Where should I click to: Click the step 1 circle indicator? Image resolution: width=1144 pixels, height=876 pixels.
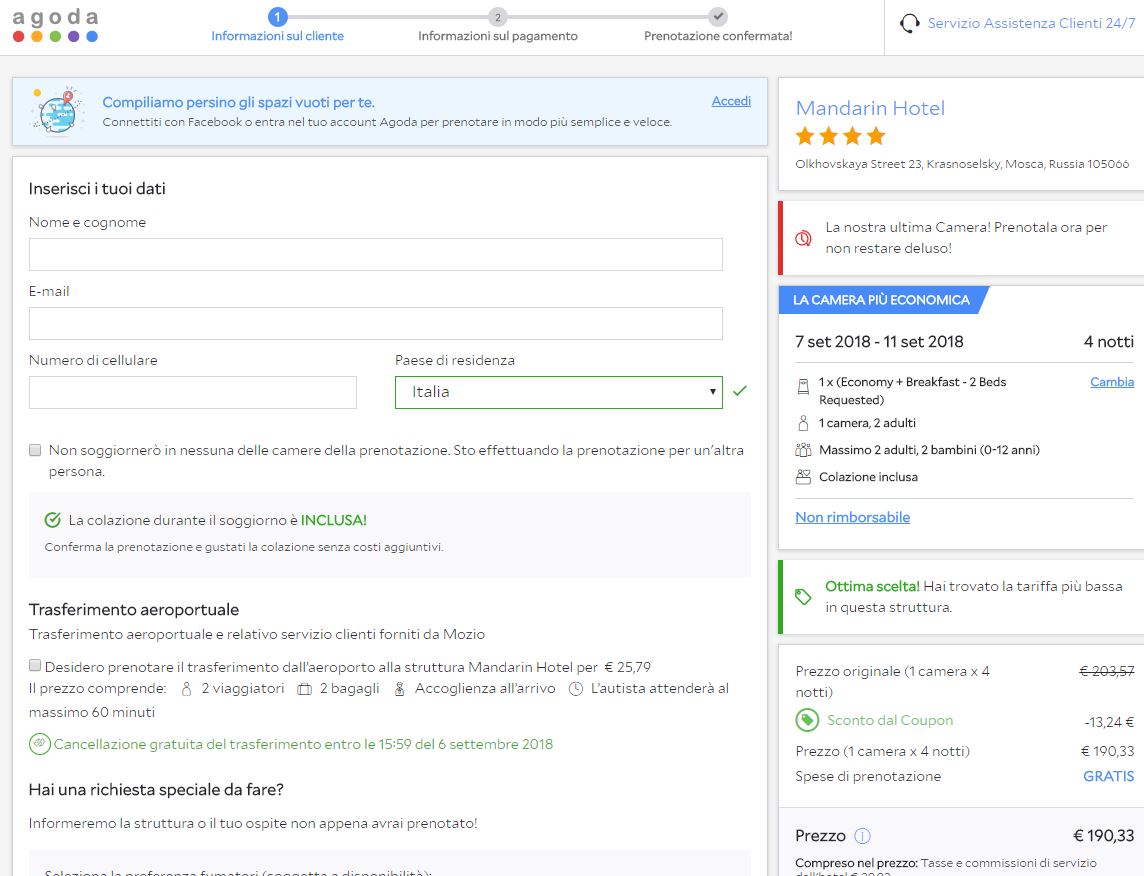pyautogui.click(x=277, y=17)
